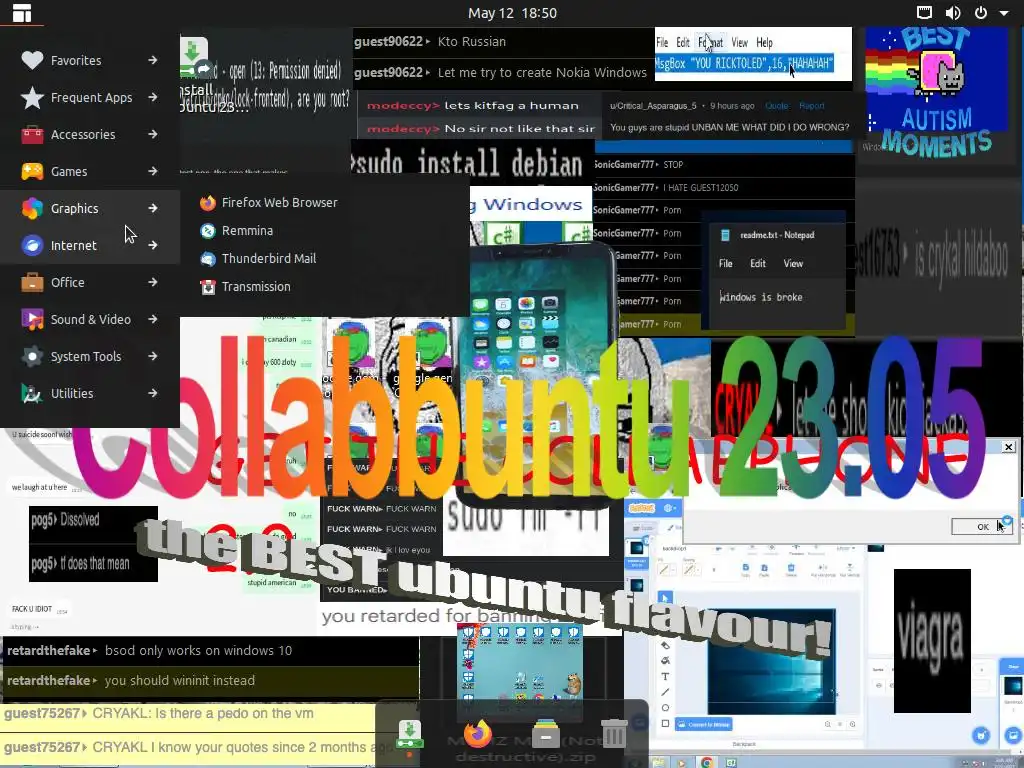The height and width of the screenshot is (768, 1024).
Task: Select the Games controller icon
Action: 32,171
